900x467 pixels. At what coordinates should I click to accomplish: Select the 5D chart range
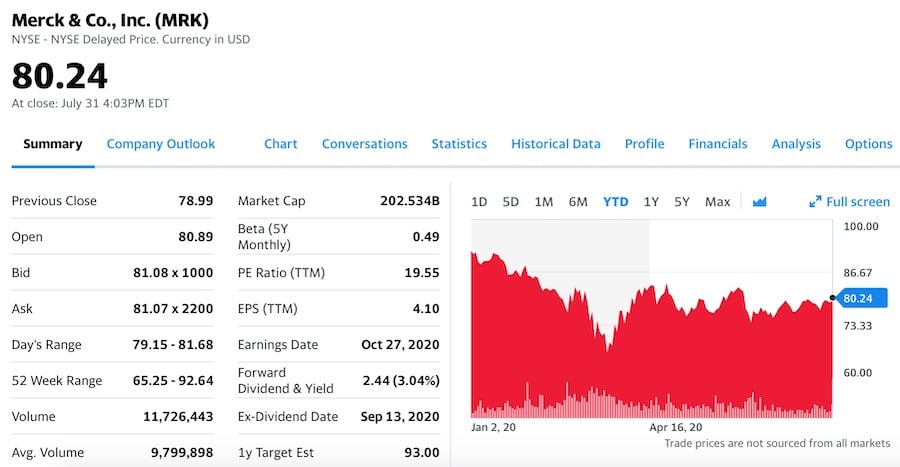[x=511, y=202]
